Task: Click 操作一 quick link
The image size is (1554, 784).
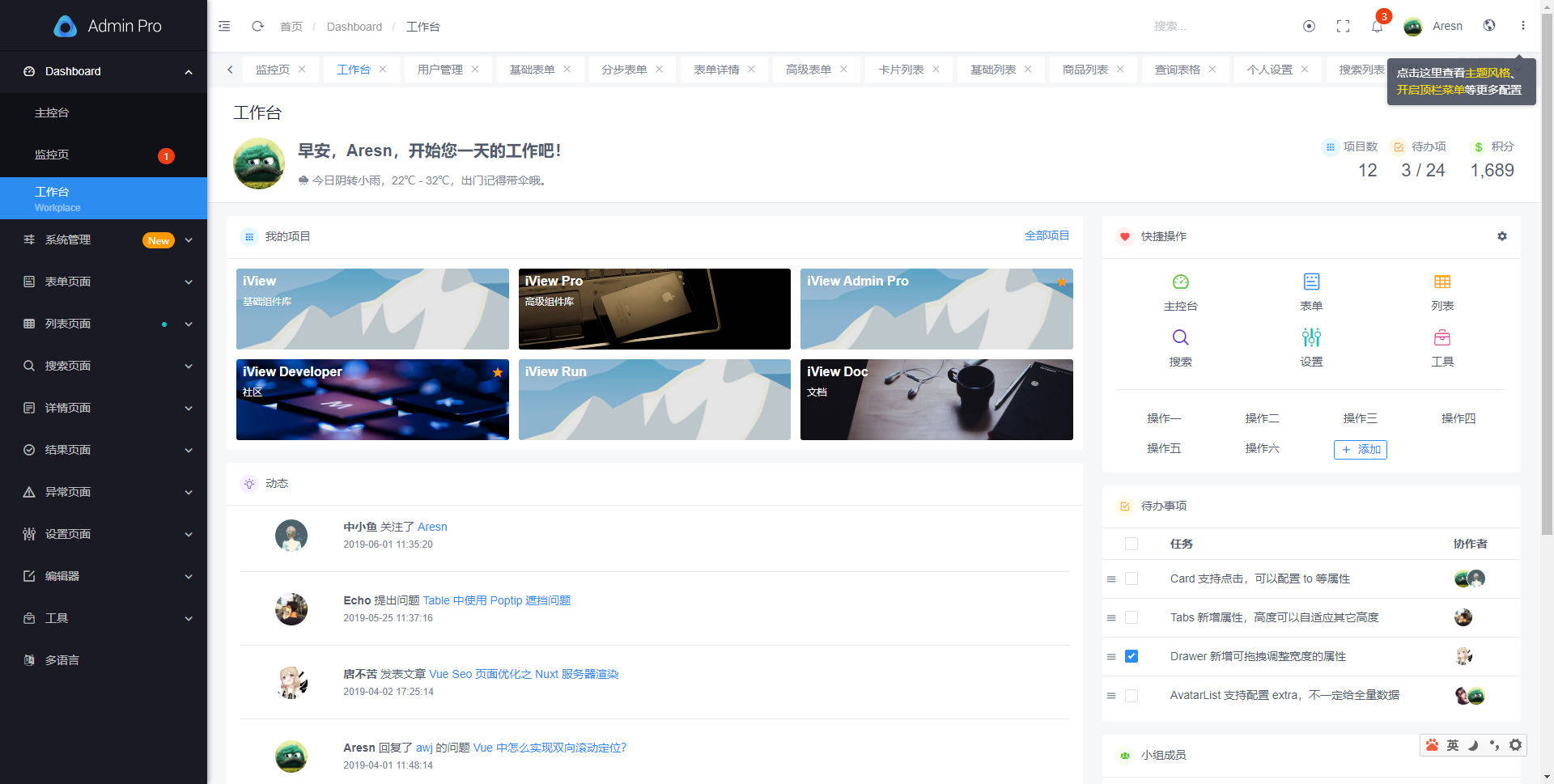Action: 1164,418
